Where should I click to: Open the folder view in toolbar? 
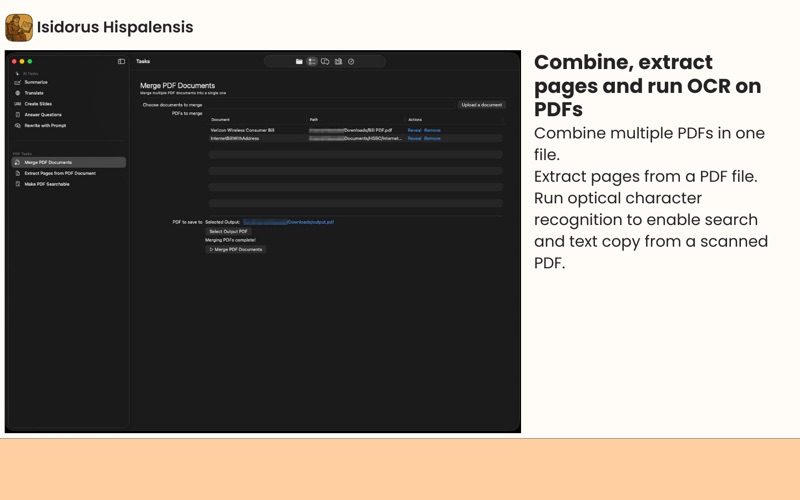(x=299, y=62)
